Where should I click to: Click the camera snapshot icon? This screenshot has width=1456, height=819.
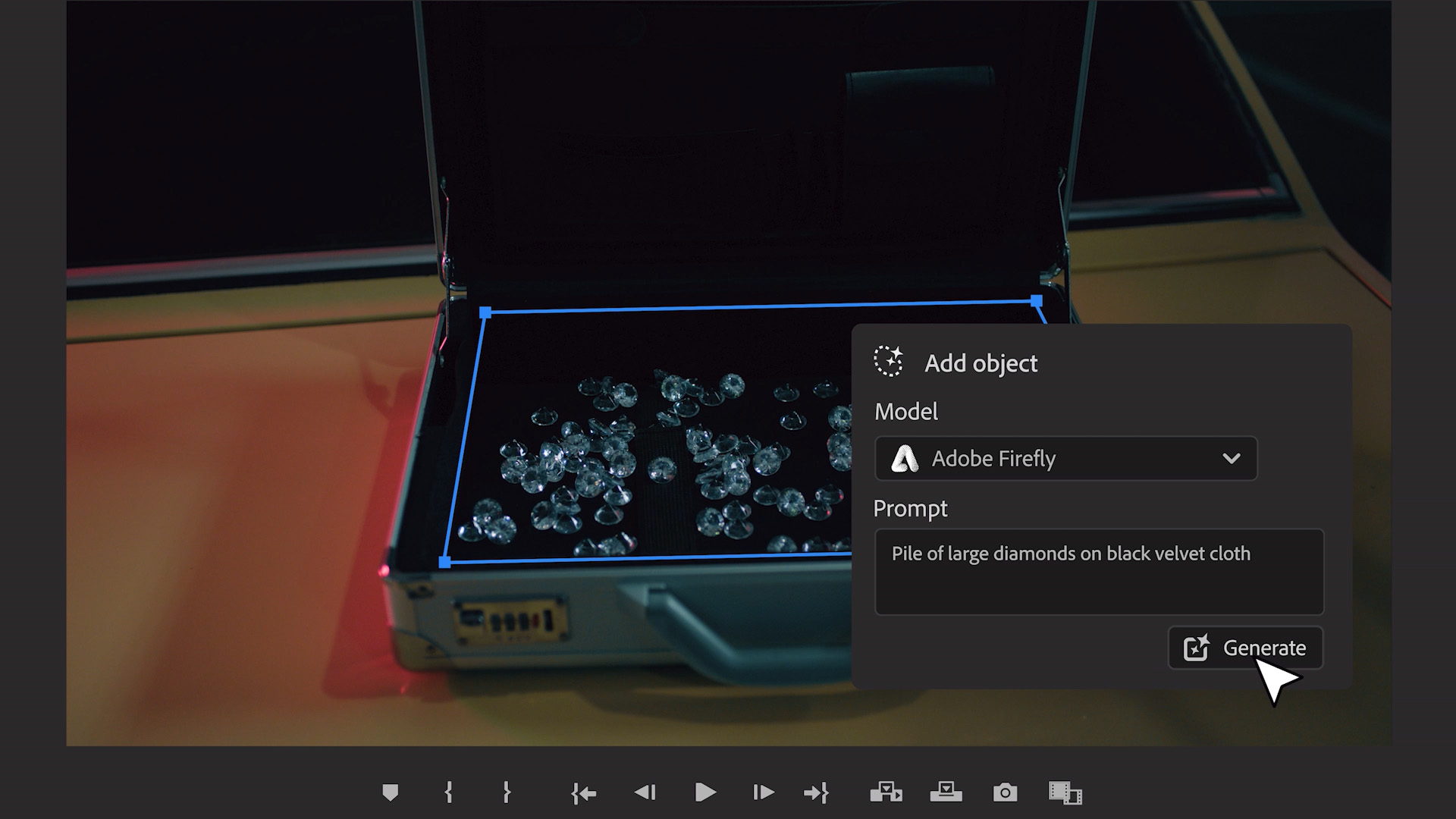pos(1003,793)
